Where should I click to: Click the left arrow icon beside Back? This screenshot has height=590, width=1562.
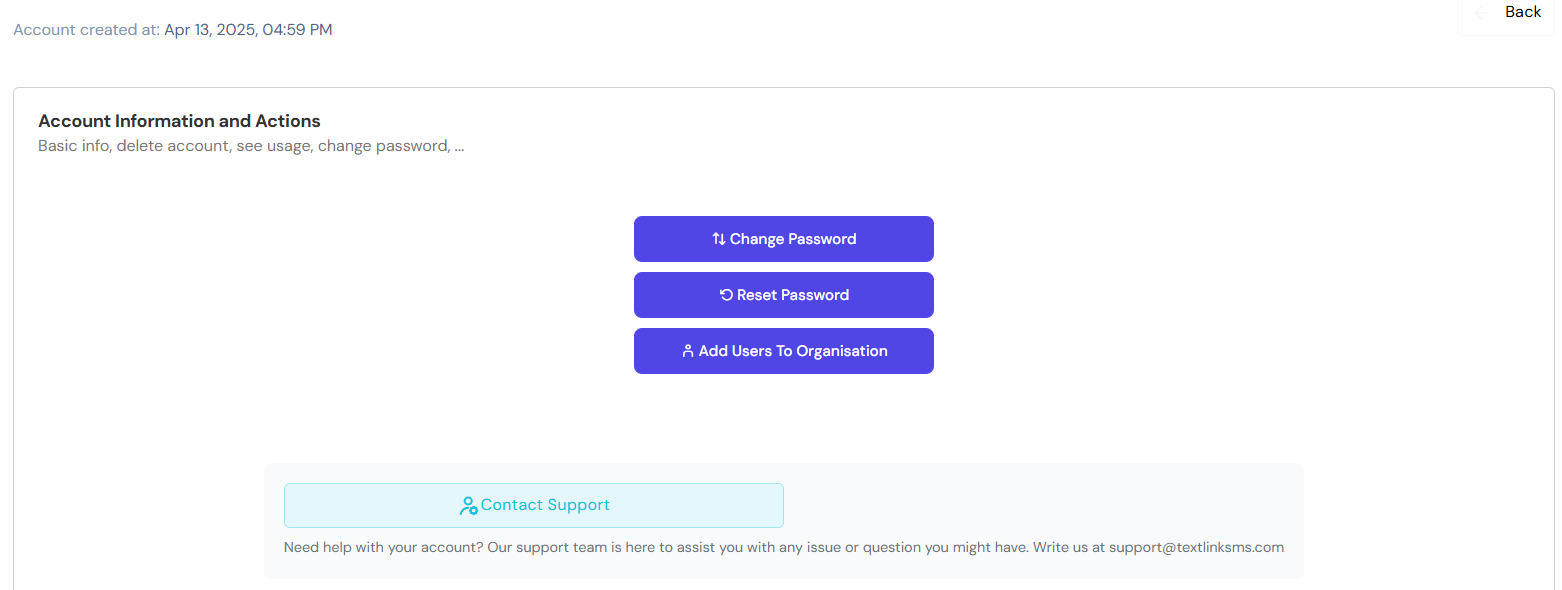[1482, 12]
